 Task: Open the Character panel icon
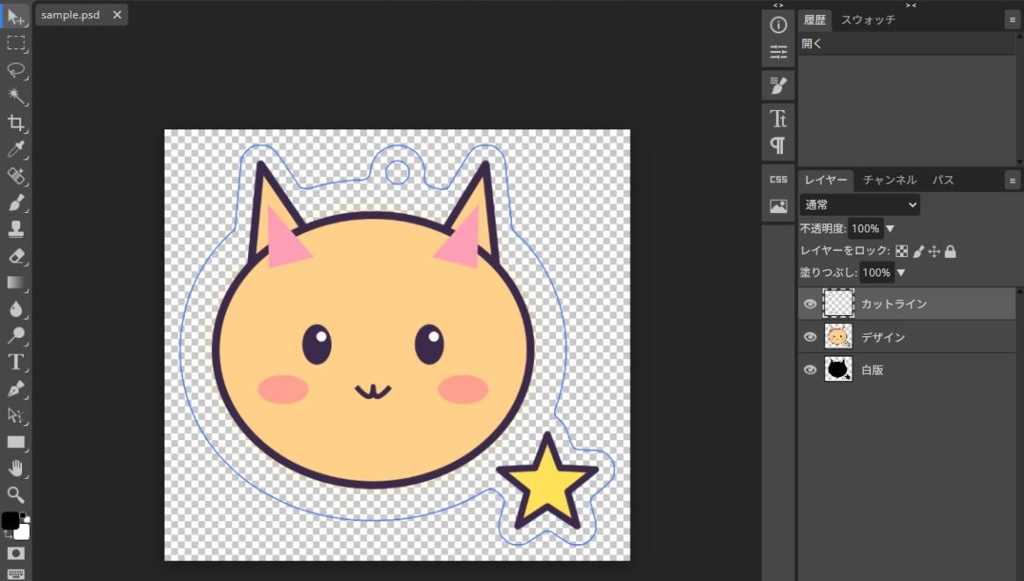[x=778, y=118]
